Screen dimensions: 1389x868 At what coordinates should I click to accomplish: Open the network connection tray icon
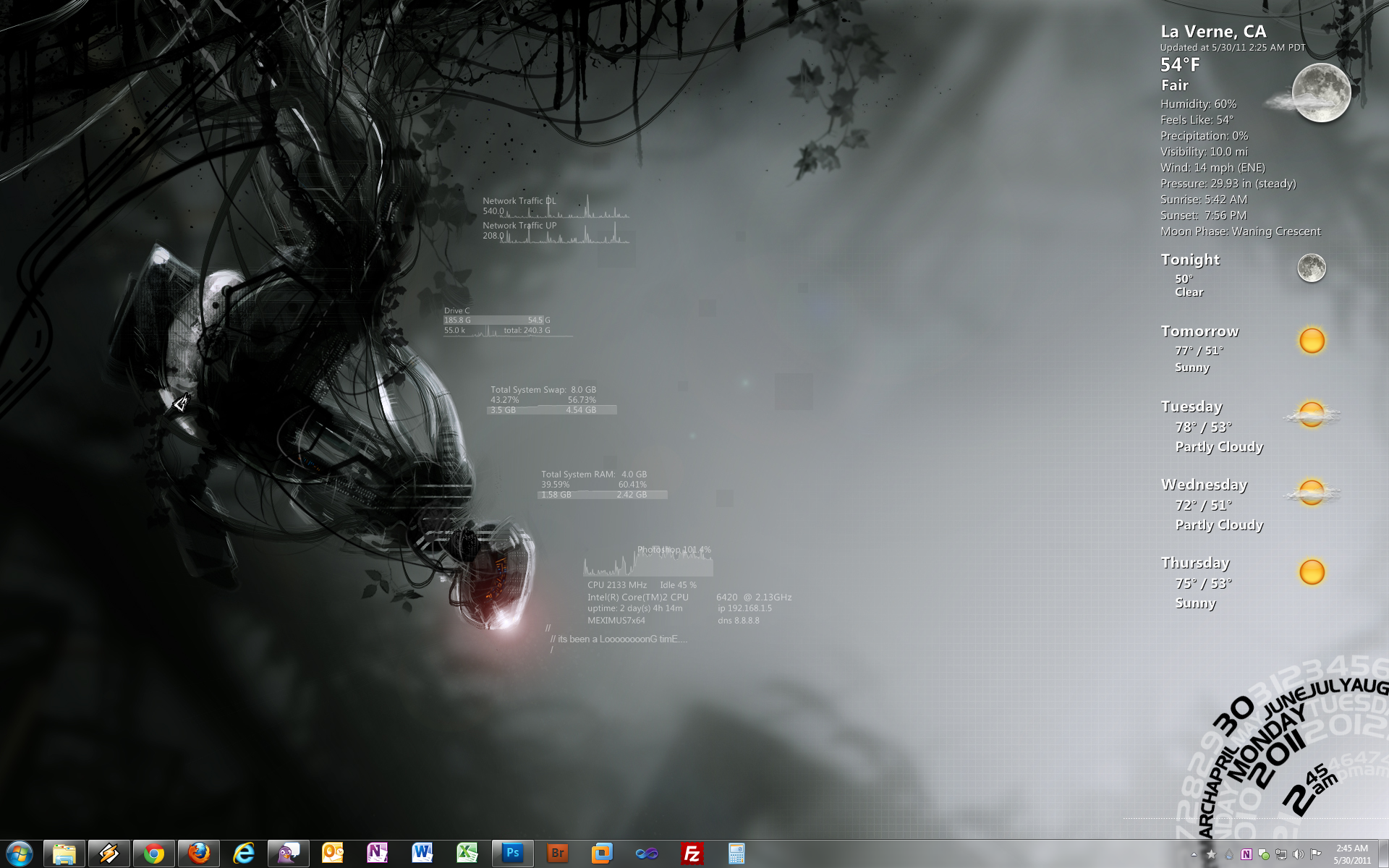[1281, 854]
